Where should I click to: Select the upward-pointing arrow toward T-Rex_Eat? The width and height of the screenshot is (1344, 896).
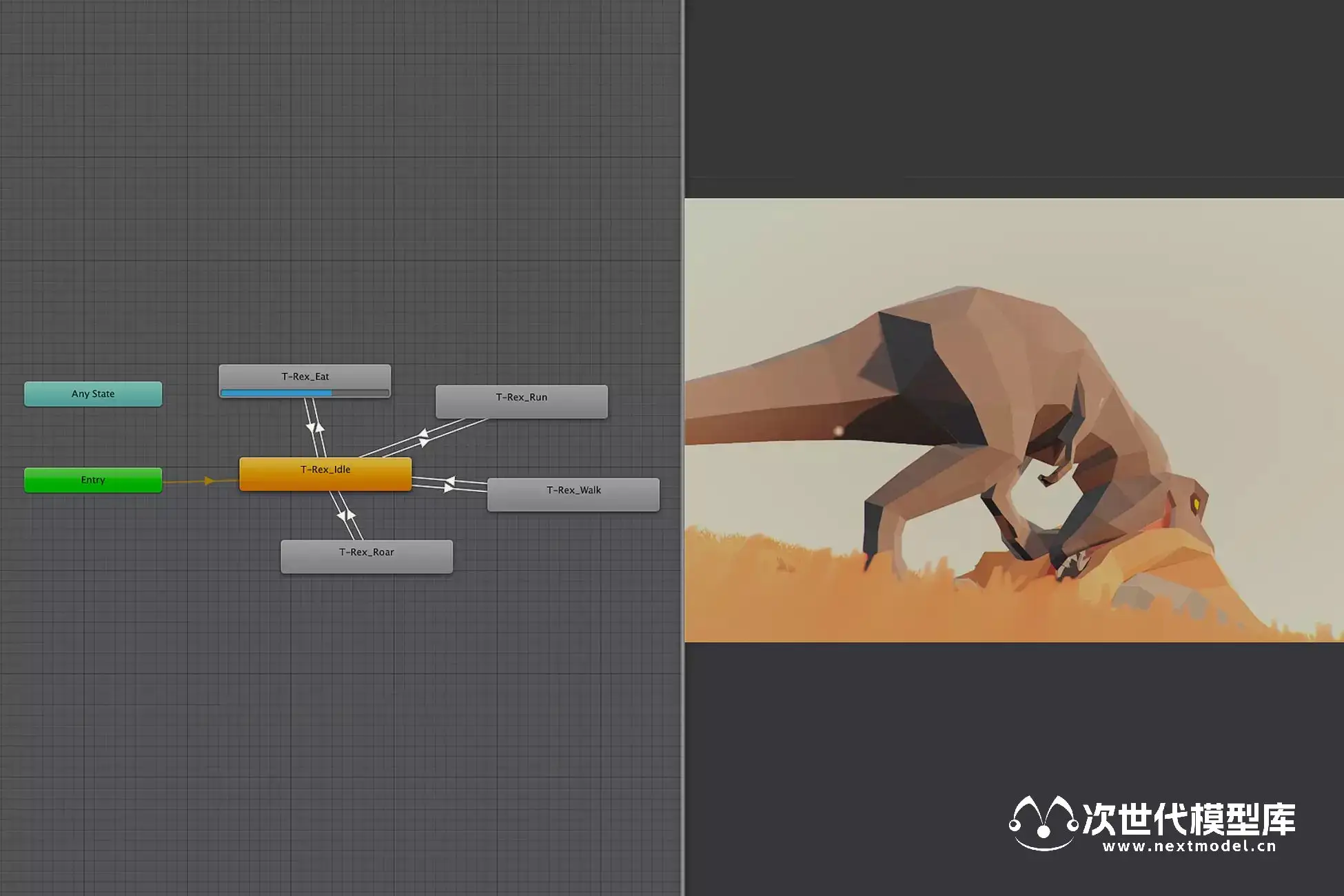pyautogui.click(x=319, y=427)
